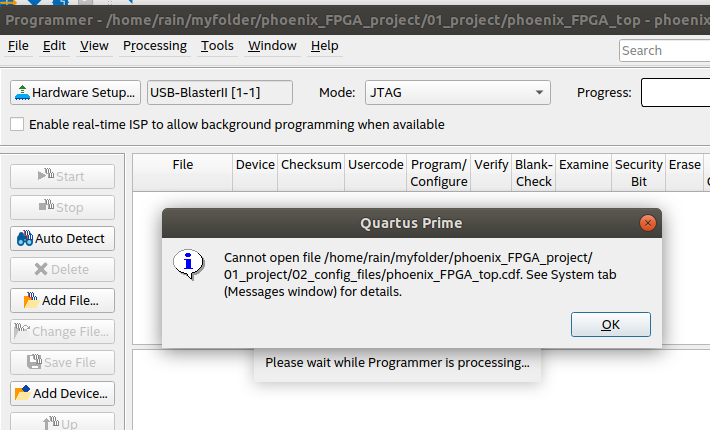Open the Processing menu

tap(155, 46)
